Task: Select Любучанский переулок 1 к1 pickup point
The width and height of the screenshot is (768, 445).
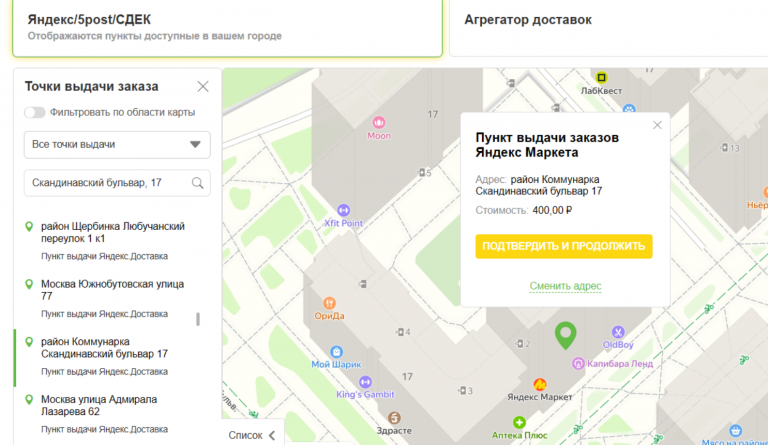Action: coord(113,241)
